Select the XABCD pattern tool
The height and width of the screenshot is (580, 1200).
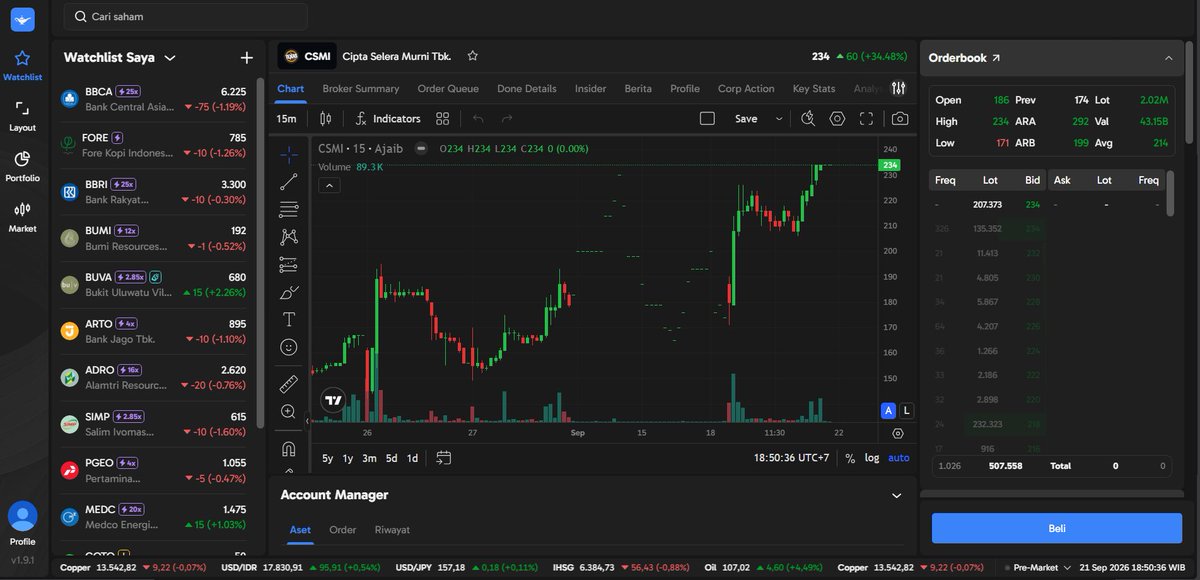point(289,237)
